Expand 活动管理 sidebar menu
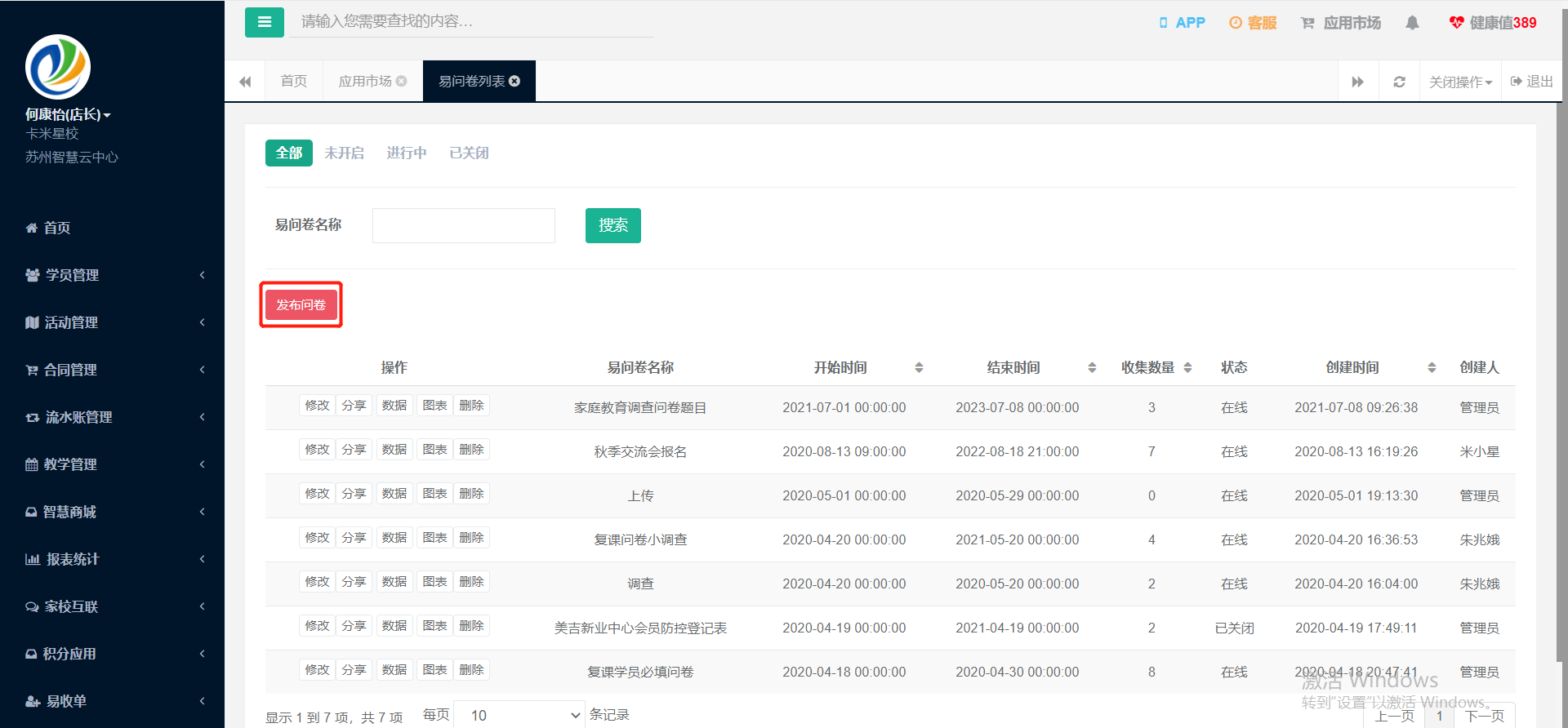 112,322
